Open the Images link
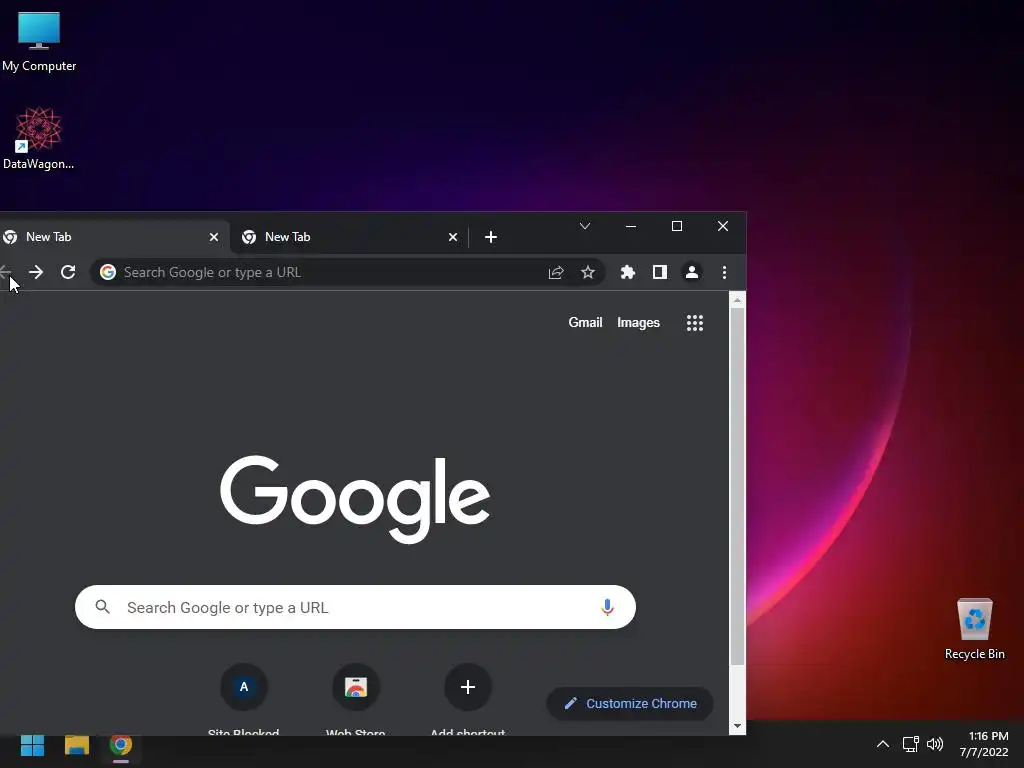The height and width of the screenshot is (768, 1024). (638, 323)
